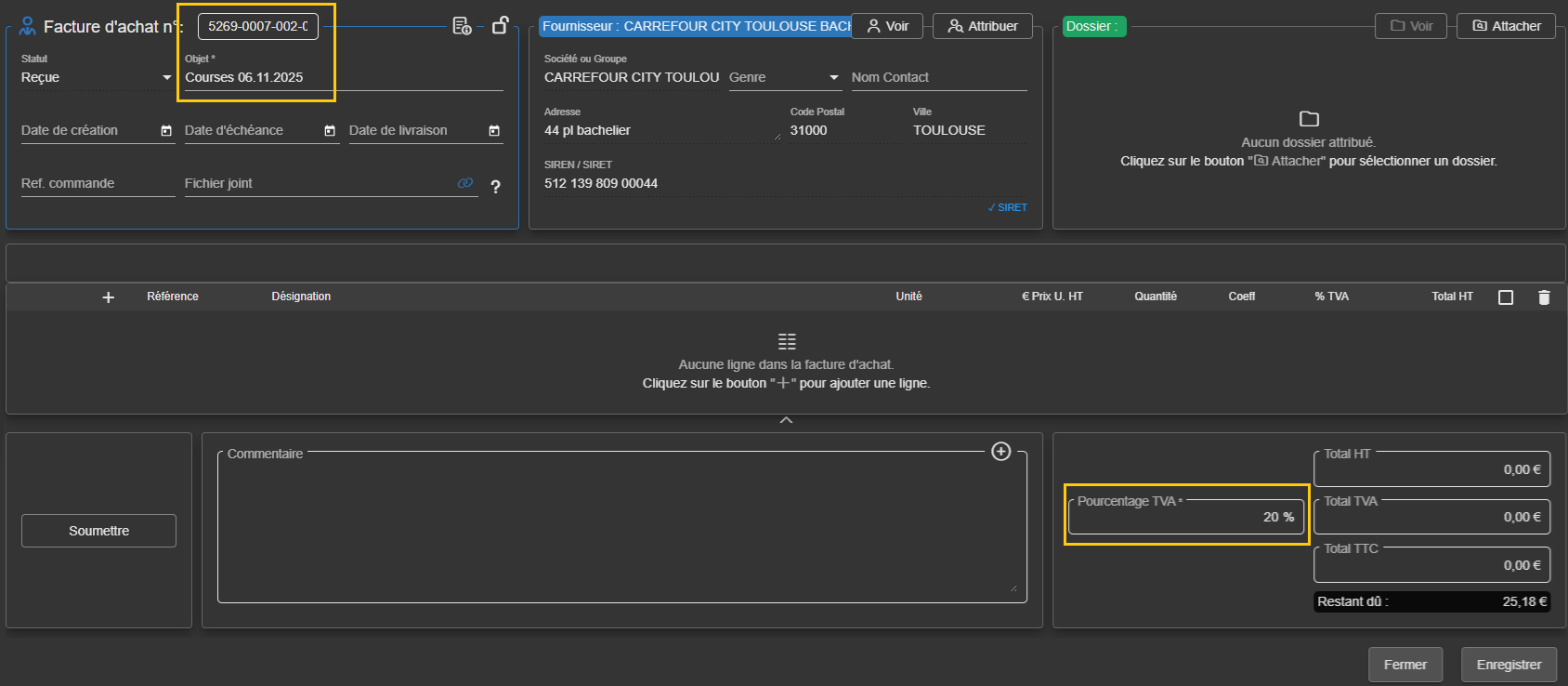The height and width of the screenshot is (686, 1568).
Task: Click the invoice document settings icon
Action: [x=462, y=26]
